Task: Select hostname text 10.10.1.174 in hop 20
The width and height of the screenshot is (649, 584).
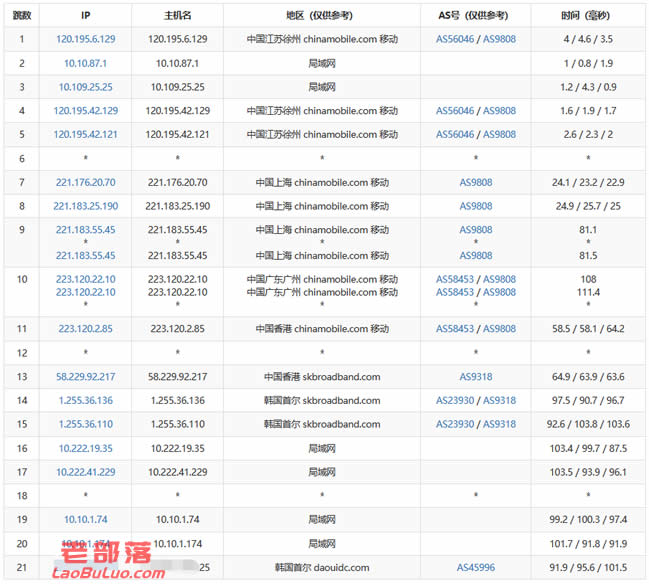Action: tap(178, 543)
